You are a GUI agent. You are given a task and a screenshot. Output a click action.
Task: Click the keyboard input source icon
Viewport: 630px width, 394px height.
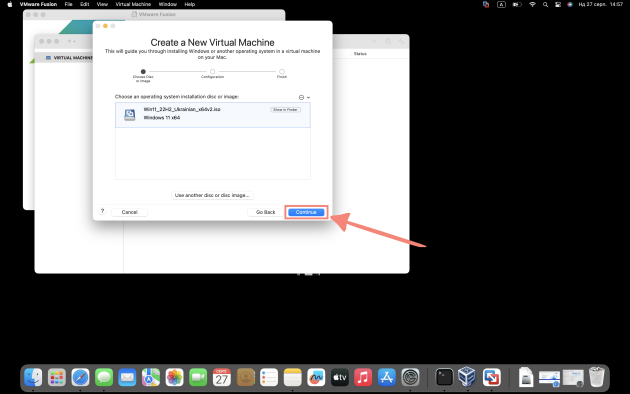[x=501, y=4]
